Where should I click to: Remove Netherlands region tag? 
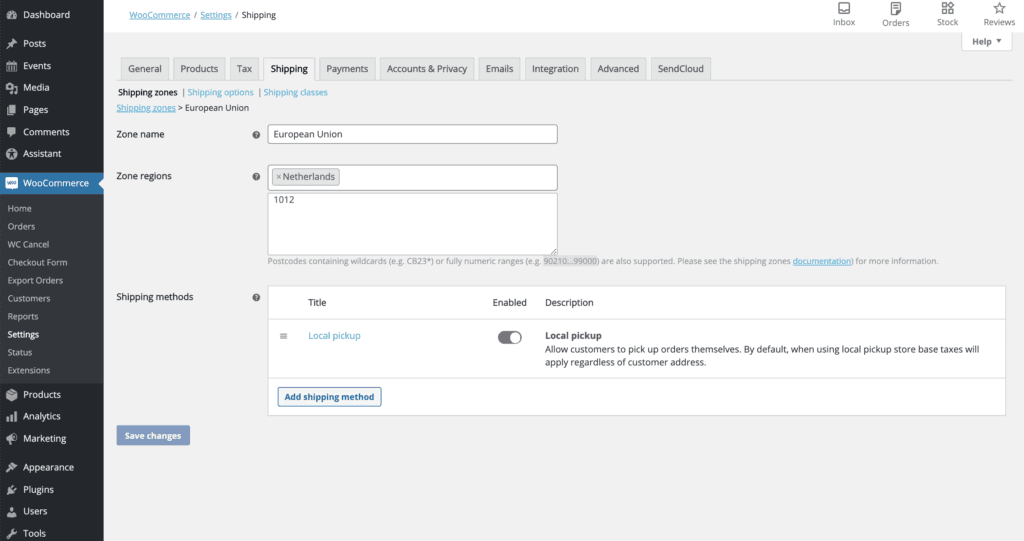pos(278,176)
